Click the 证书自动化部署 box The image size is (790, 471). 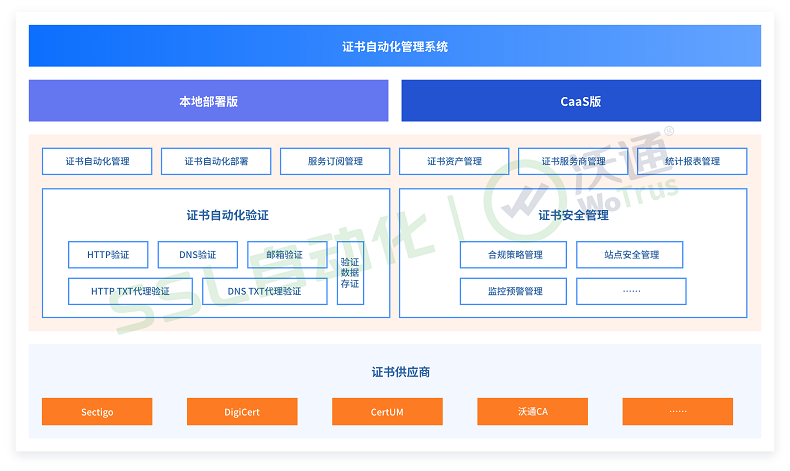click(216, 161)
